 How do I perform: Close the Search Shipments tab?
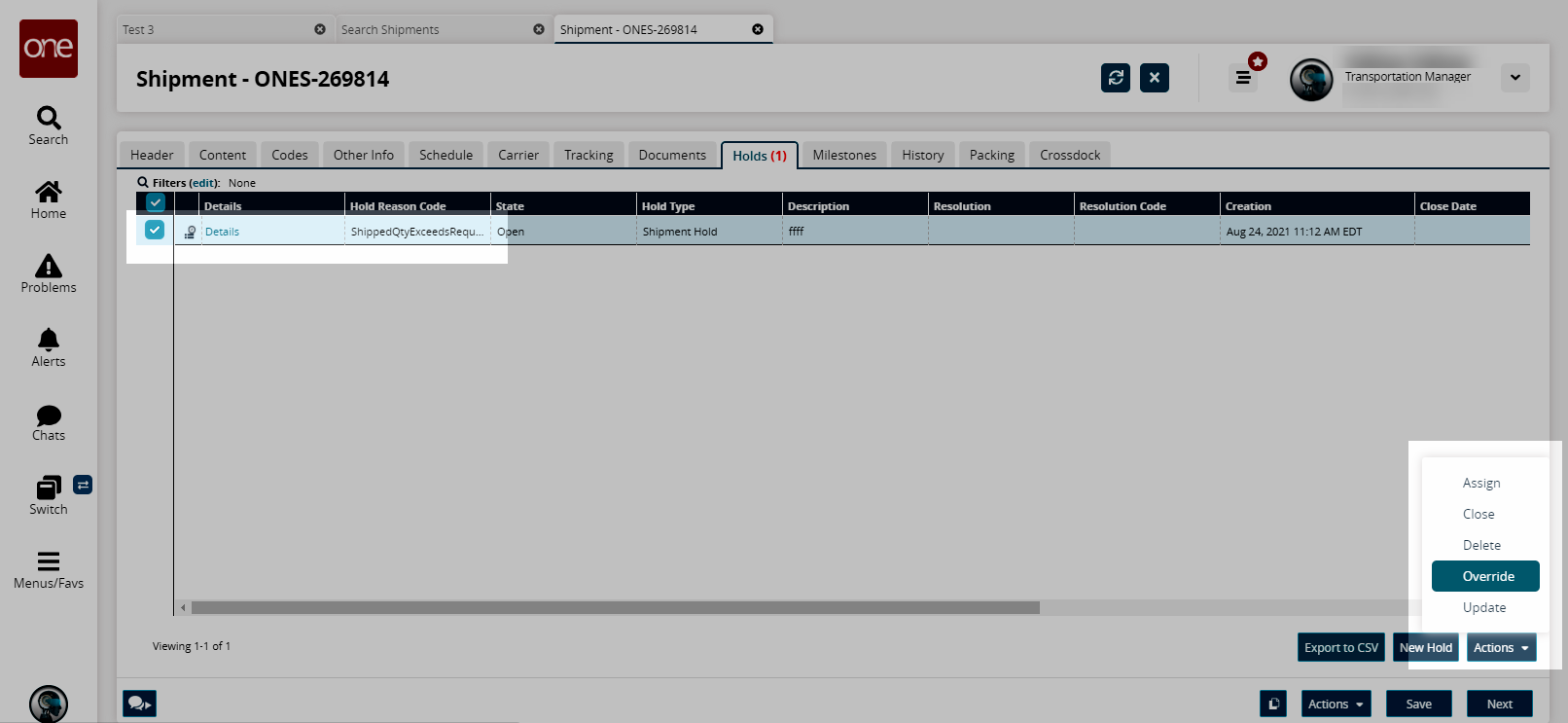click(539, 29)
